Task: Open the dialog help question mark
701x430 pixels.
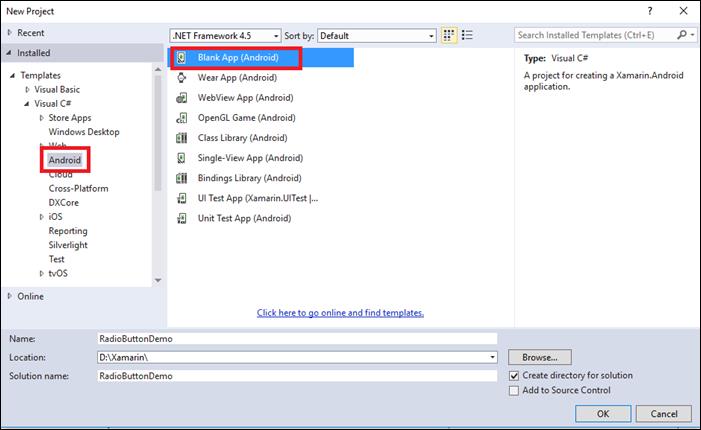Action: coord(650,11)
